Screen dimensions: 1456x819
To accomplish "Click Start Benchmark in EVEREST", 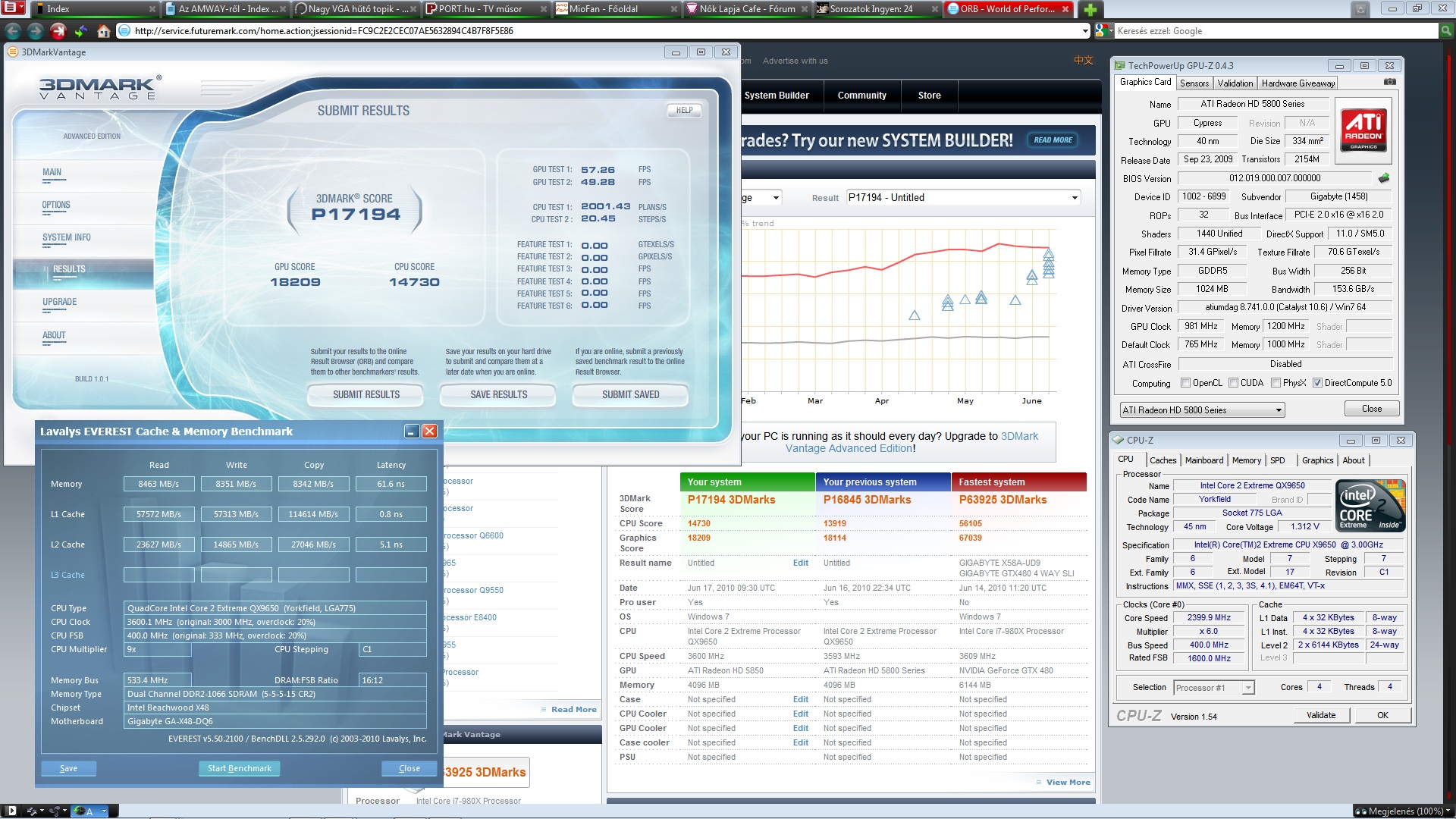I will [239, 768].
